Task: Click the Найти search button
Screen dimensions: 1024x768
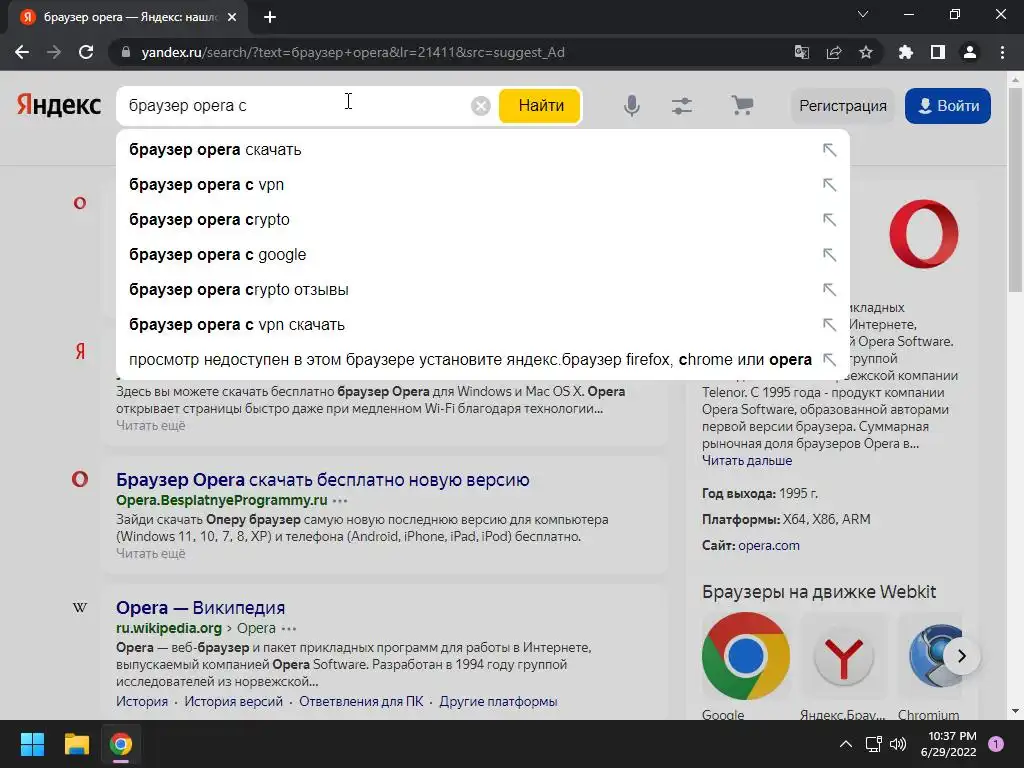Action: pyautogui.click(x=540, y=106)
